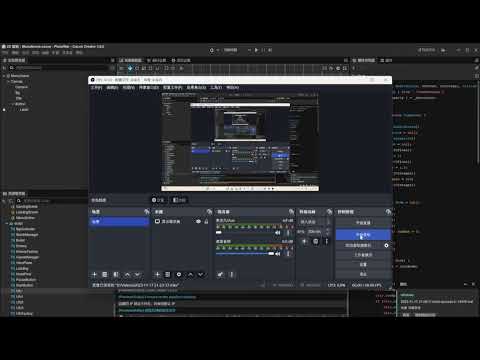This screenshot has width=480, height=360.
Task: Switch to Cocos scene editor tab
Action: tap(130, 60)
